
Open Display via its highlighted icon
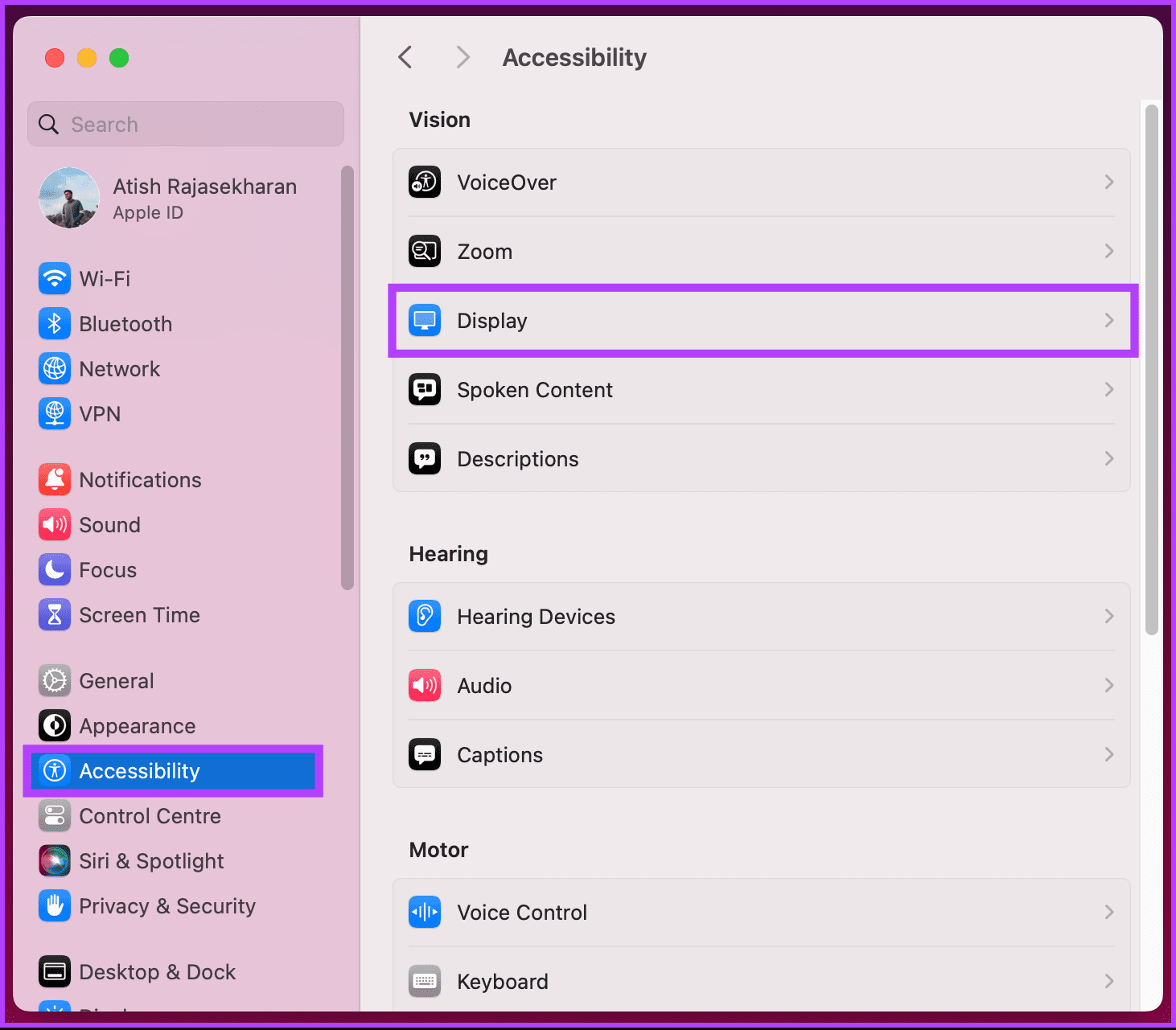click(x=424, y=320)
